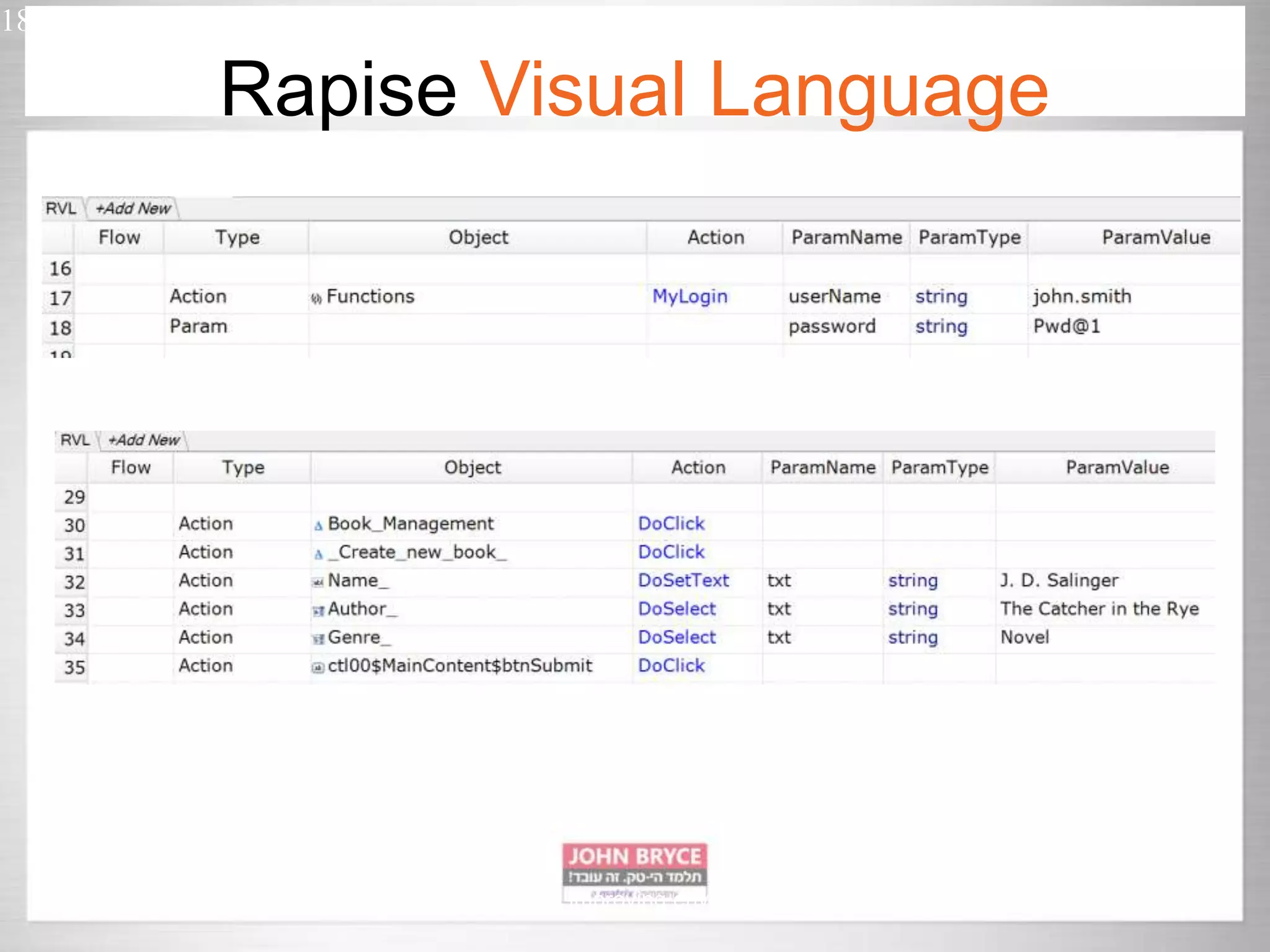Click the Functions object icon
The height and width of the screenshot is (952, 1270).
[x=316, y=299]
